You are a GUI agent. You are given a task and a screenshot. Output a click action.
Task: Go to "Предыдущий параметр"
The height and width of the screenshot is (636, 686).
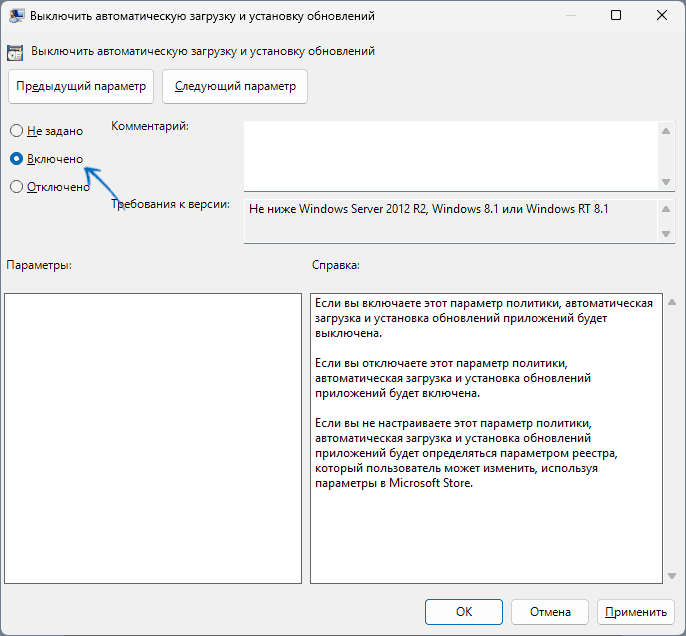[x=81, y=86]
